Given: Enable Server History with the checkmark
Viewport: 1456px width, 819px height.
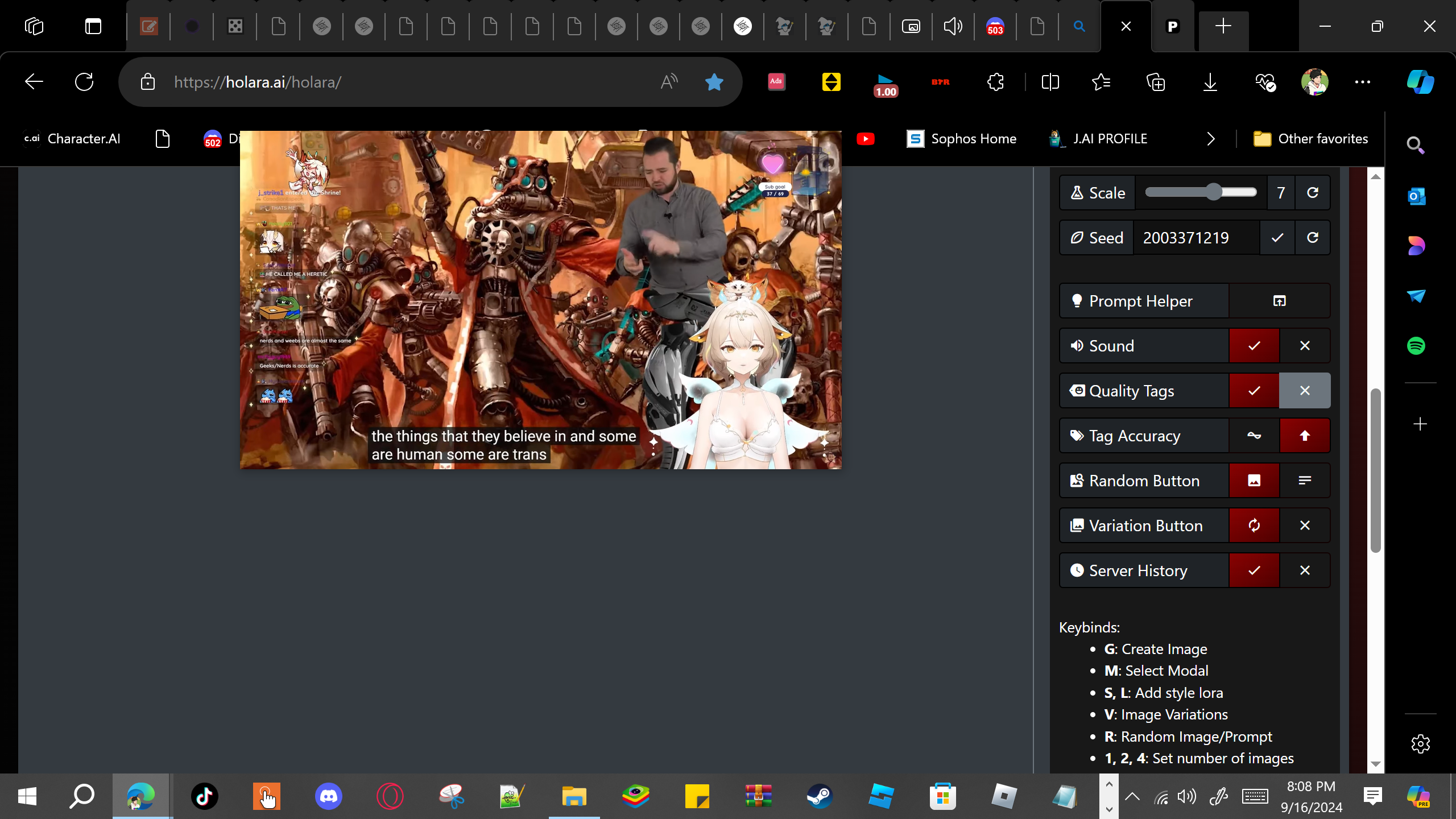Looking at the screenshot, I should (1254, 570).
